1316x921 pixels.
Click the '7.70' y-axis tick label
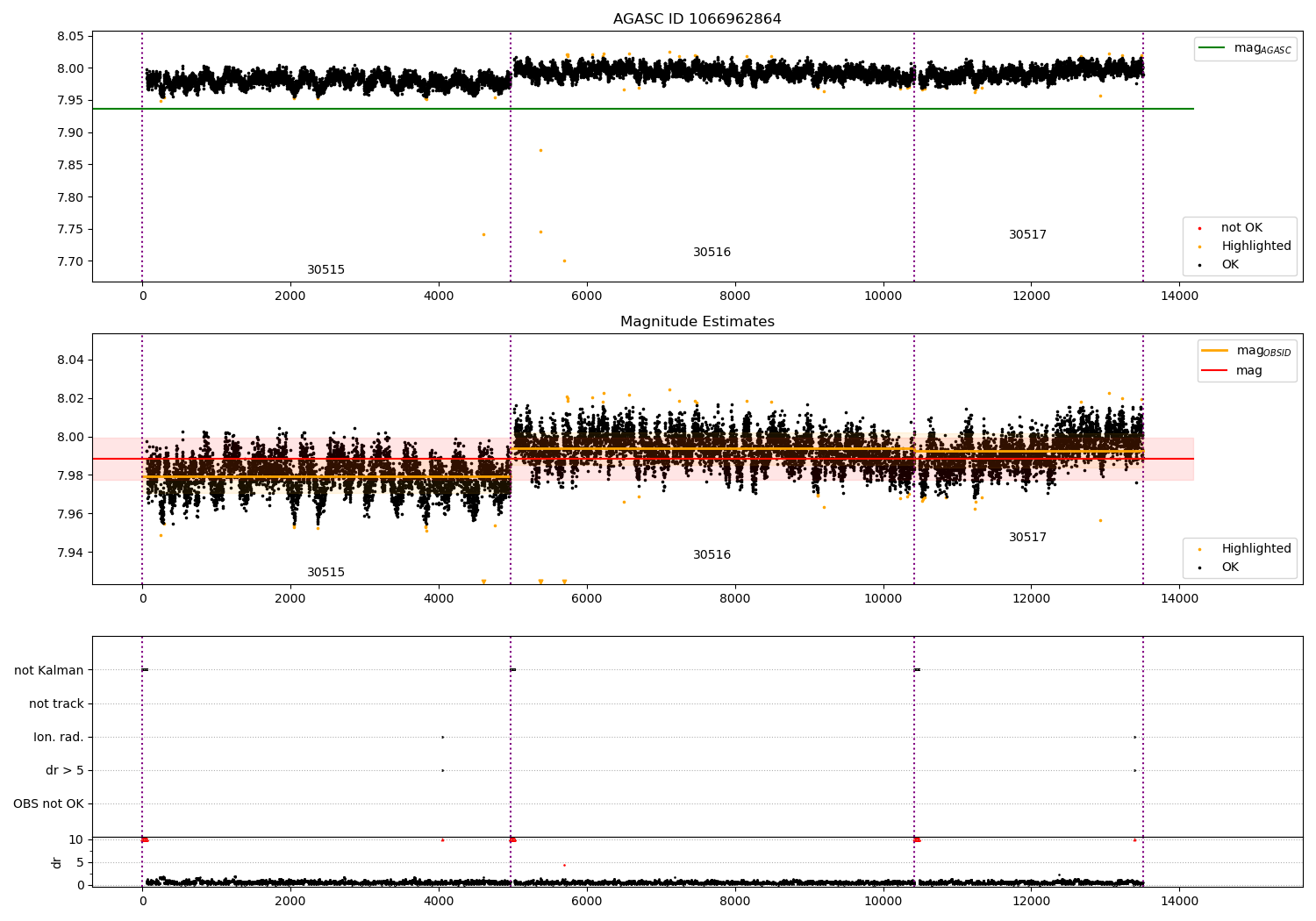70,262
